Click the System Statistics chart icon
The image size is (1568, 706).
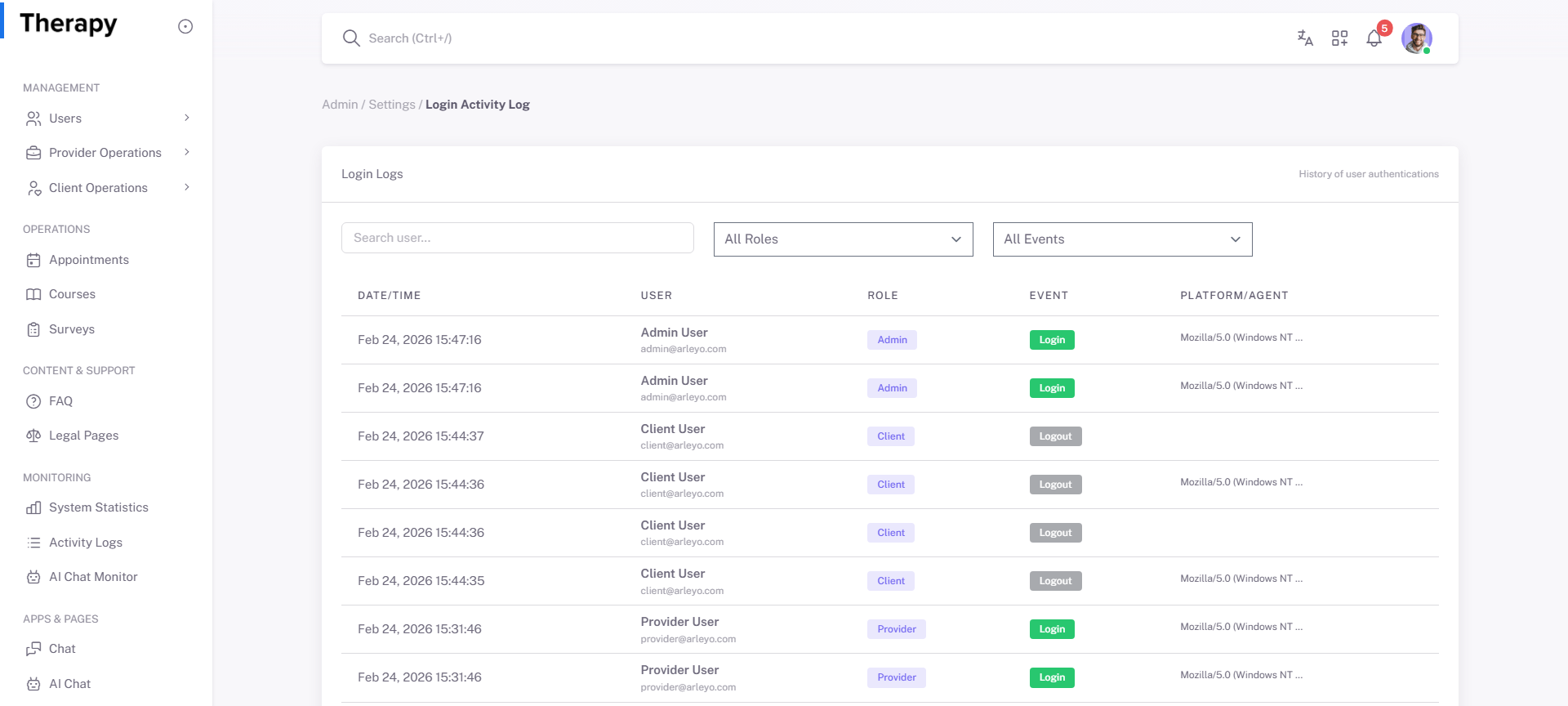tap(33, 507)
